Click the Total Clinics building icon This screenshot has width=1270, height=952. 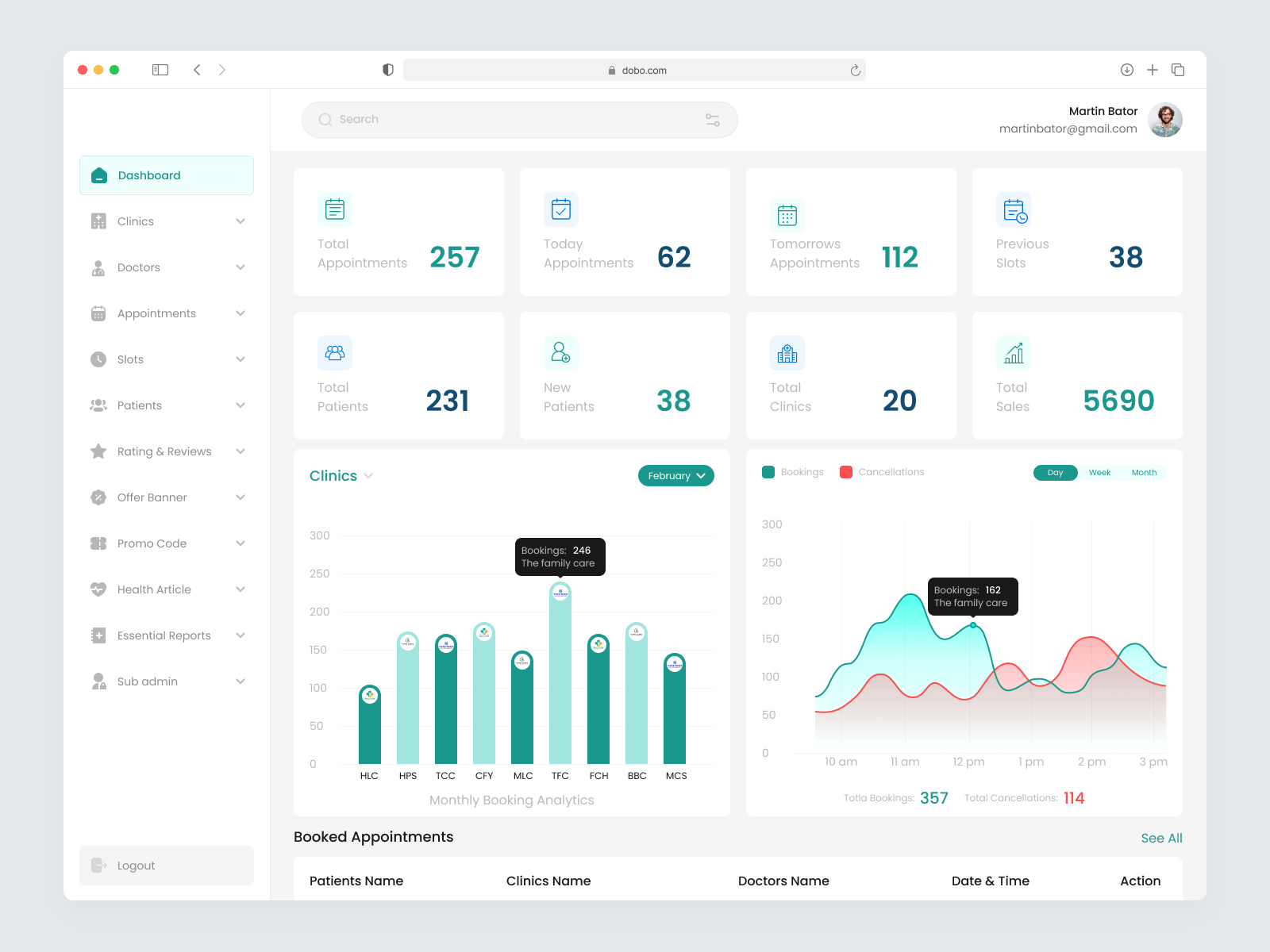pyautogui.click(x=787, y=353)
